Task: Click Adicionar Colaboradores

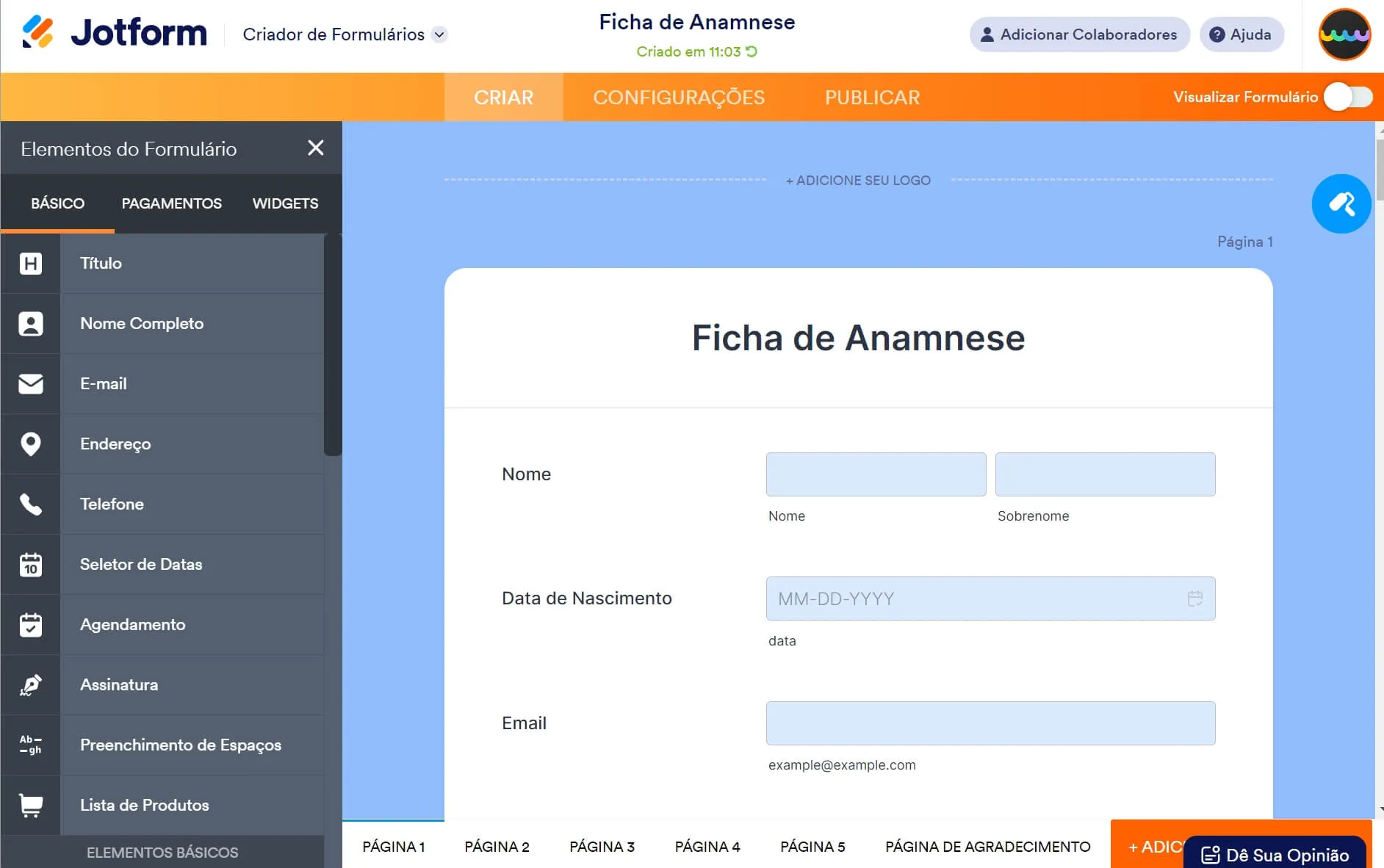Action: point(1080,34)
